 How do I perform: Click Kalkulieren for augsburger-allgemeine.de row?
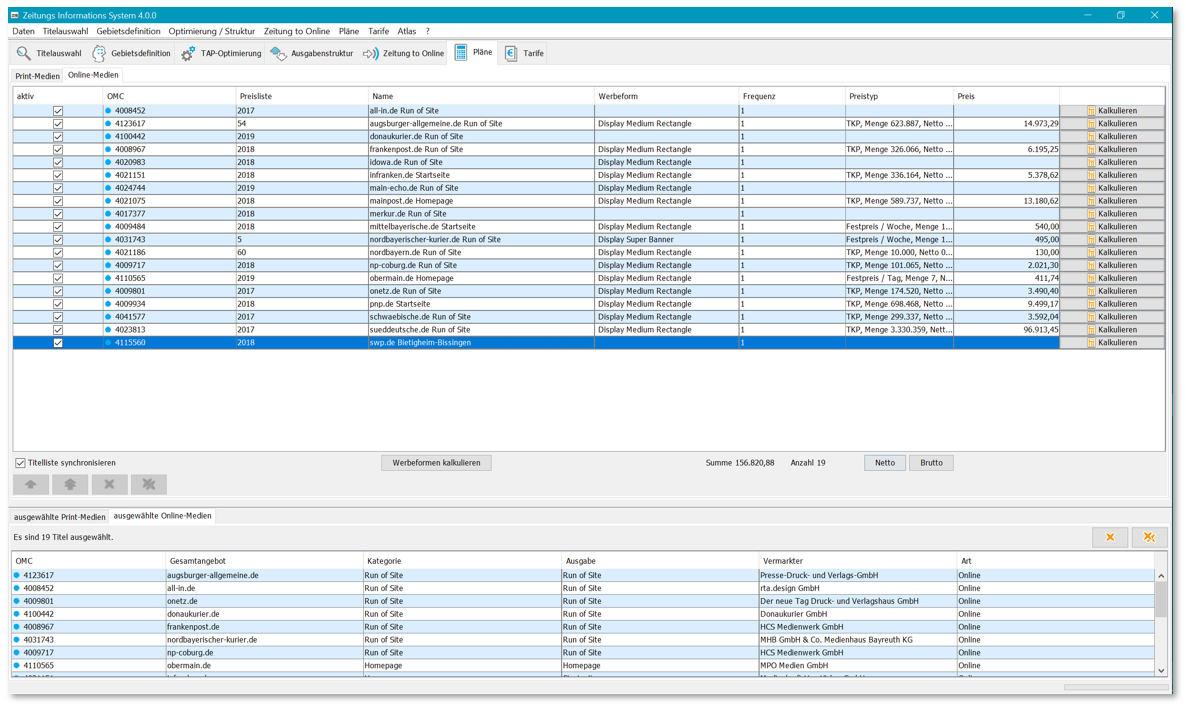coord(1111,124)
